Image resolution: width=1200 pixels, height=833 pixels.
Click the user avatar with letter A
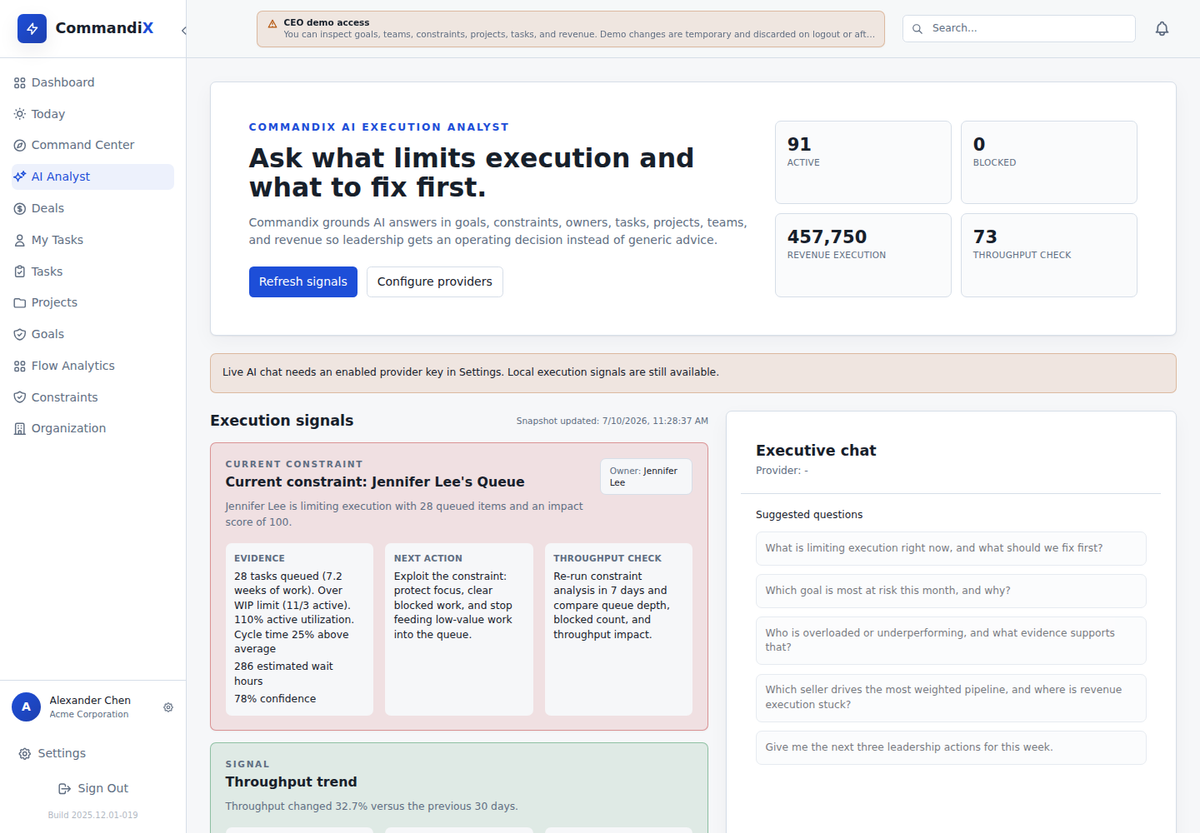[x=26, y=707]
